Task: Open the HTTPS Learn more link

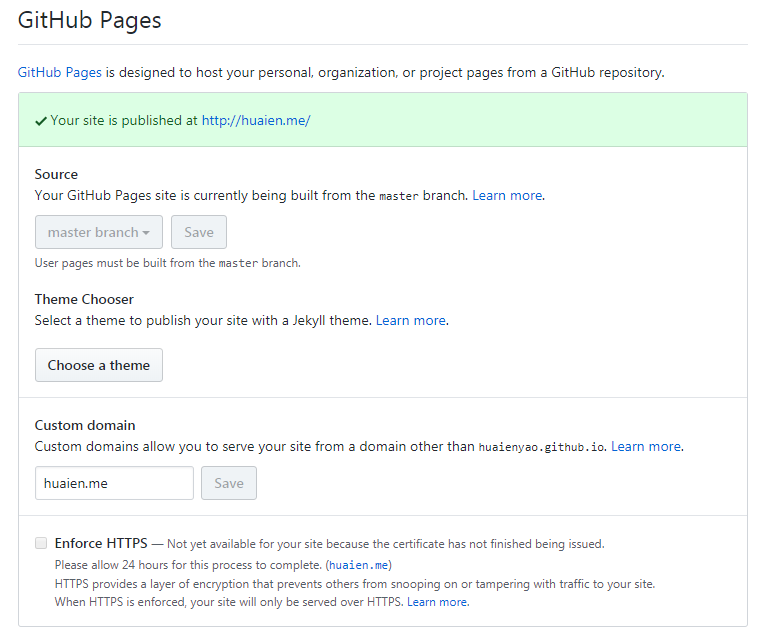Action: click(x=437, y=602)
